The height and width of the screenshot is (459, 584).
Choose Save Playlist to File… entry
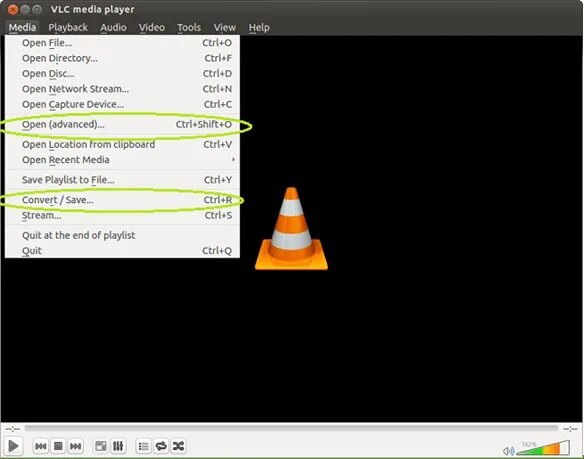(x=123, y=180)
